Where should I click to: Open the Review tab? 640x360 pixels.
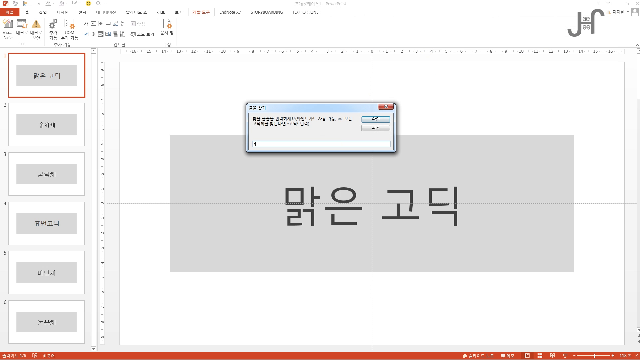coord(161,12)
